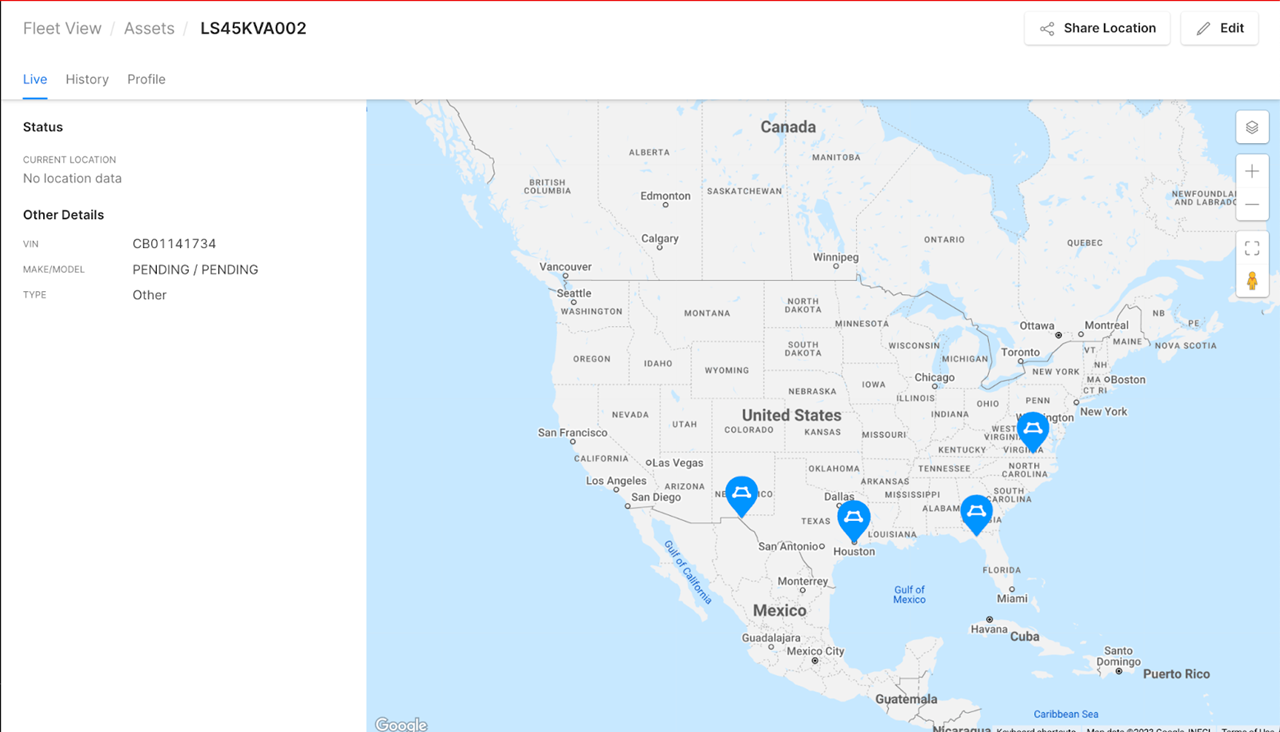Viewport: 1280px width, 732px height.
Task: Click the Edit button
Action: click(x=1220, y=29)
